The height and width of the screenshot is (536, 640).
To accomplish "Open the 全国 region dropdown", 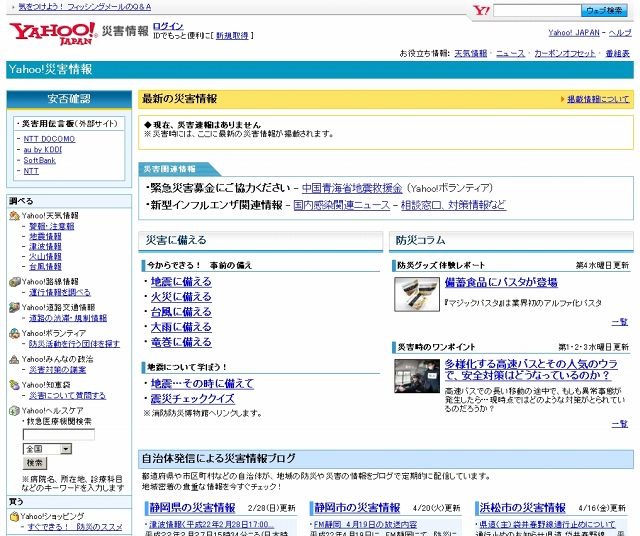I will [47, 449].
